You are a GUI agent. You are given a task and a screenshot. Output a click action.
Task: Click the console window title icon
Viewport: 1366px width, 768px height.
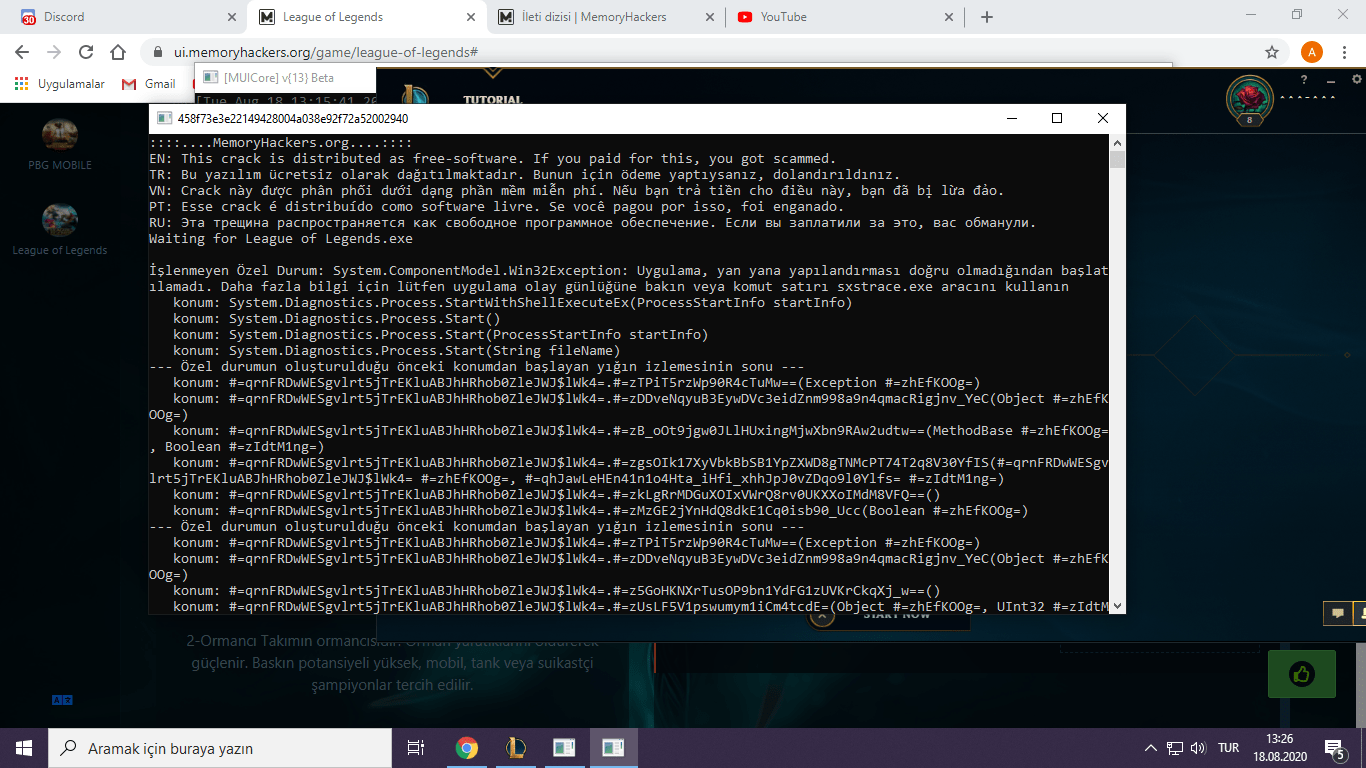(x=164, y=118)
